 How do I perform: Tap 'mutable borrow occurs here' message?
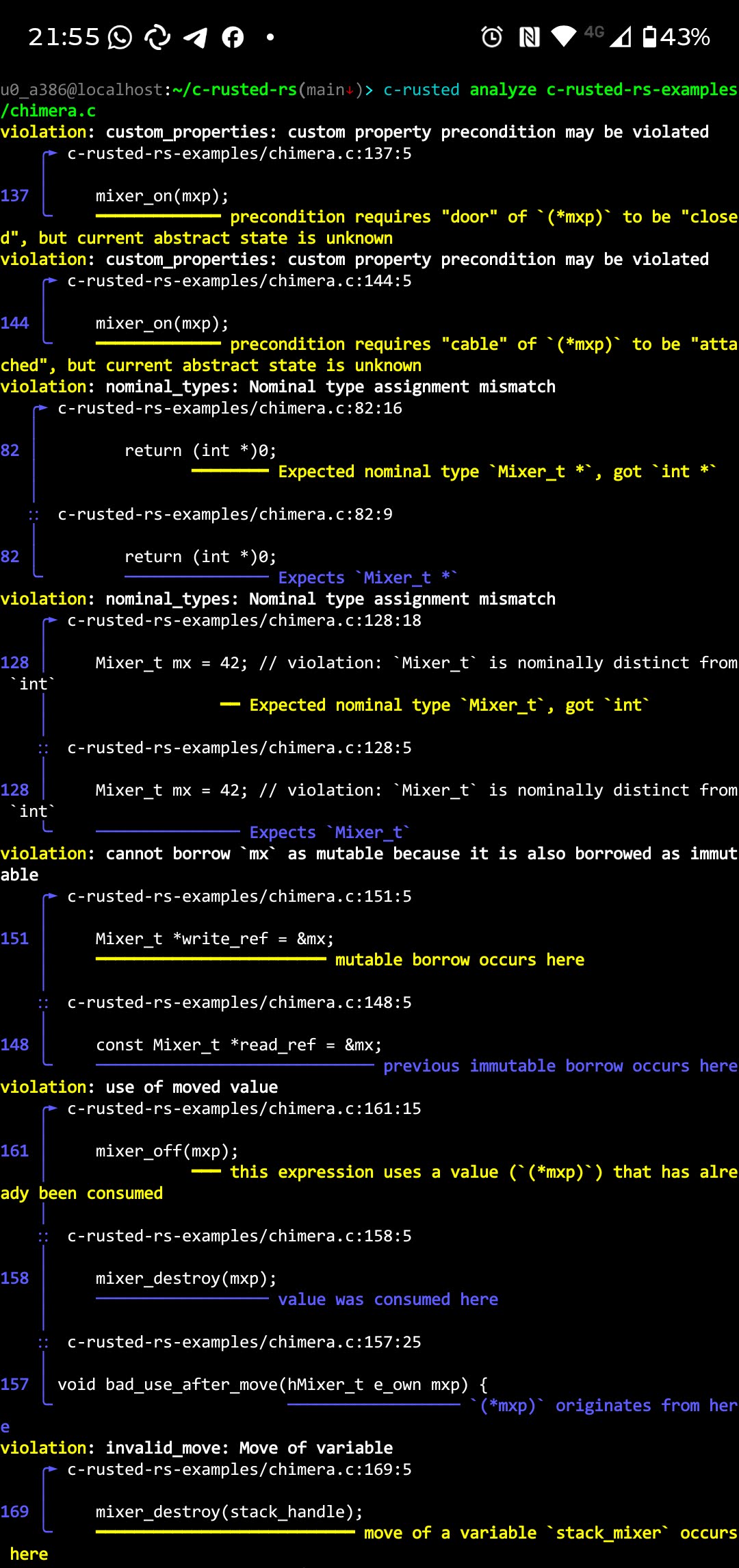point(460,960)
